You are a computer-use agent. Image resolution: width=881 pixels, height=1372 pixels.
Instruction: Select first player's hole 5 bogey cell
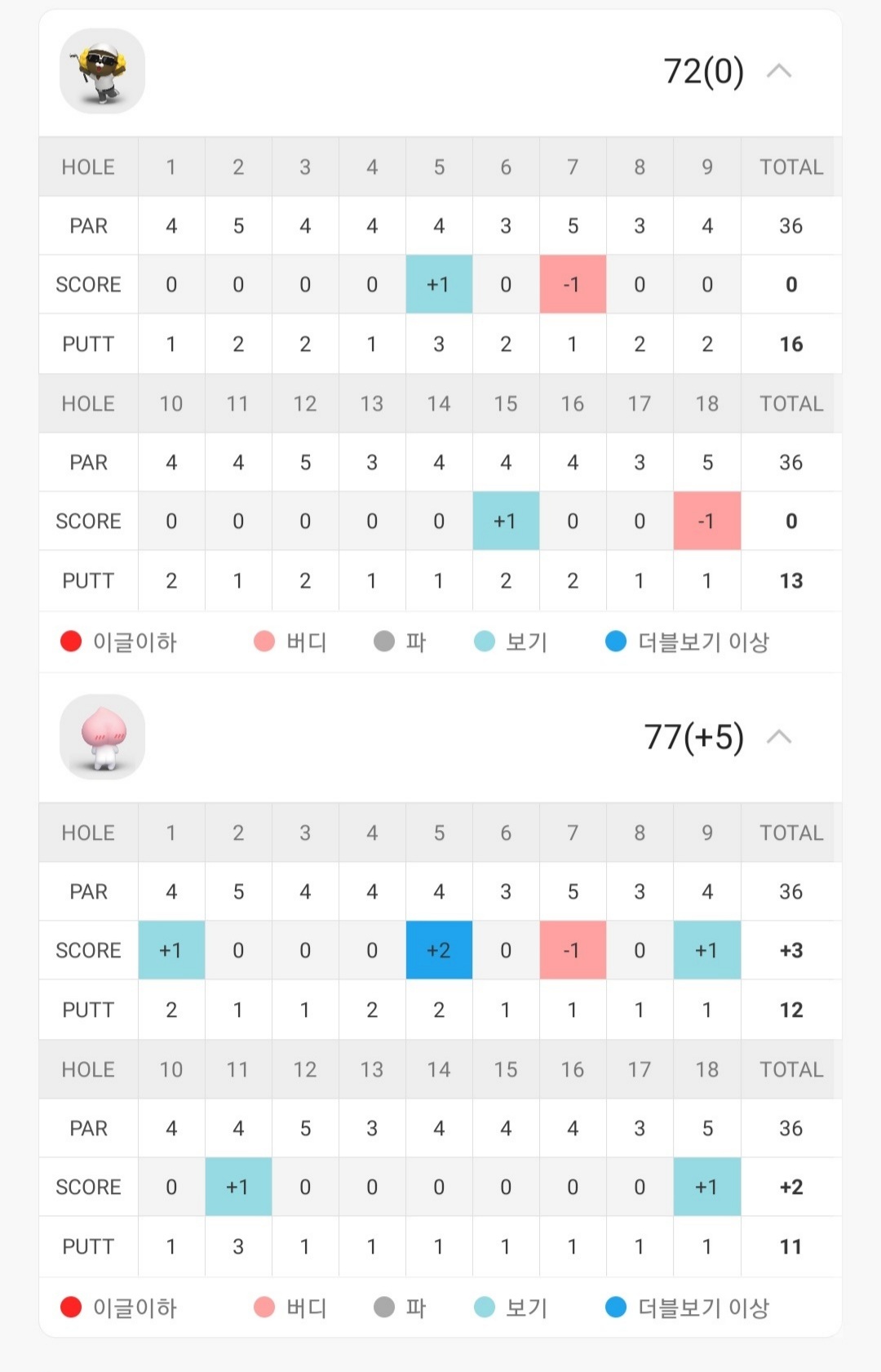(439, 284)
